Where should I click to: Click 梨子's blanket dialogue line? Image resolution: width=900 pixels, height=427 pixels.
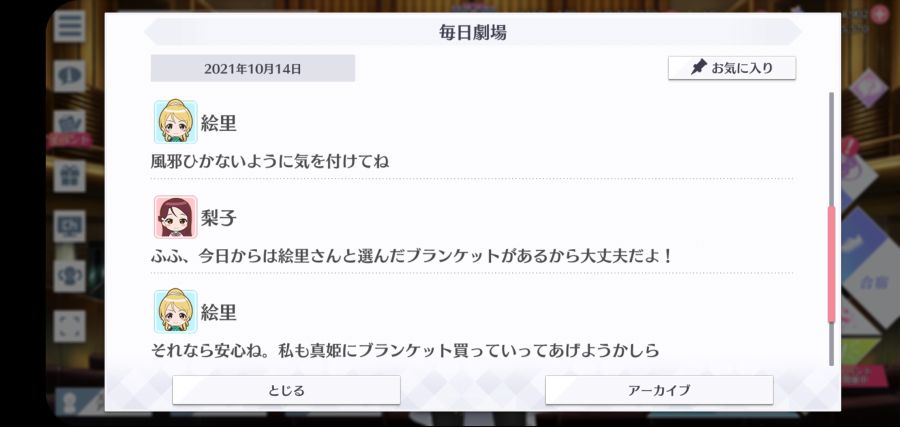coord(412,256)
